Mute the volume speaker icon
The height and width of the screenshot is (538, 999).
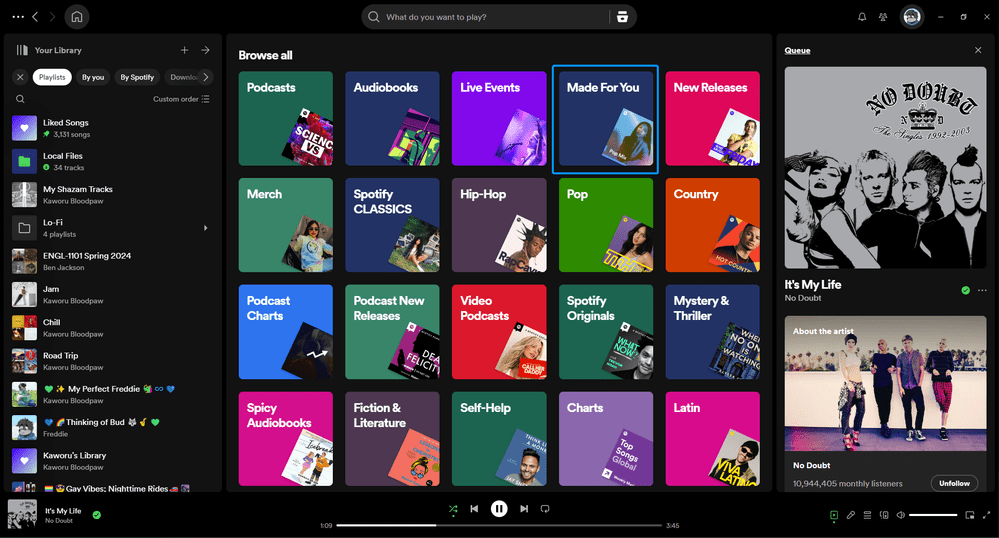tap(900, 515)
